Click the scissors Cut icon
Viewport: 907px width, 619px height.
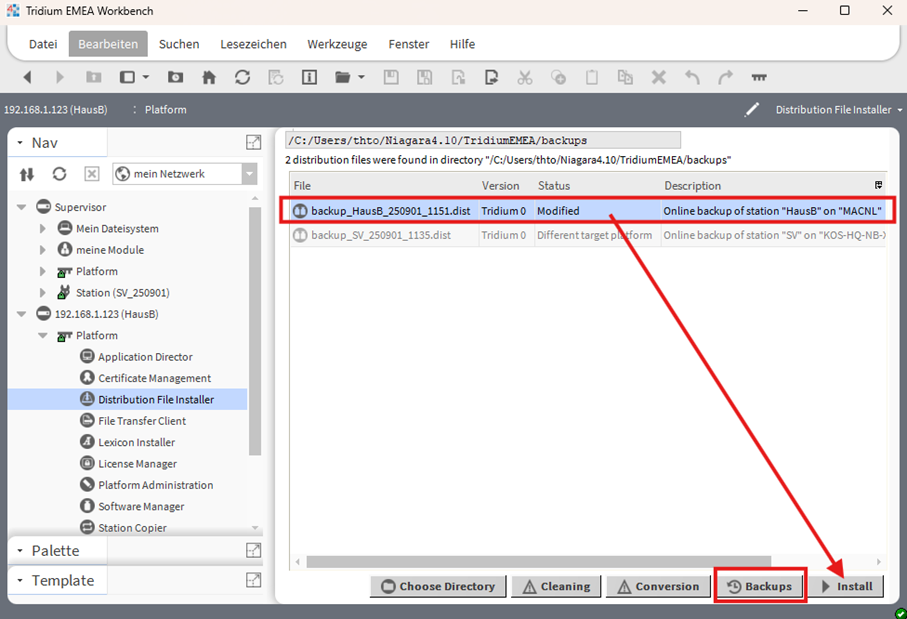(525, 78)
